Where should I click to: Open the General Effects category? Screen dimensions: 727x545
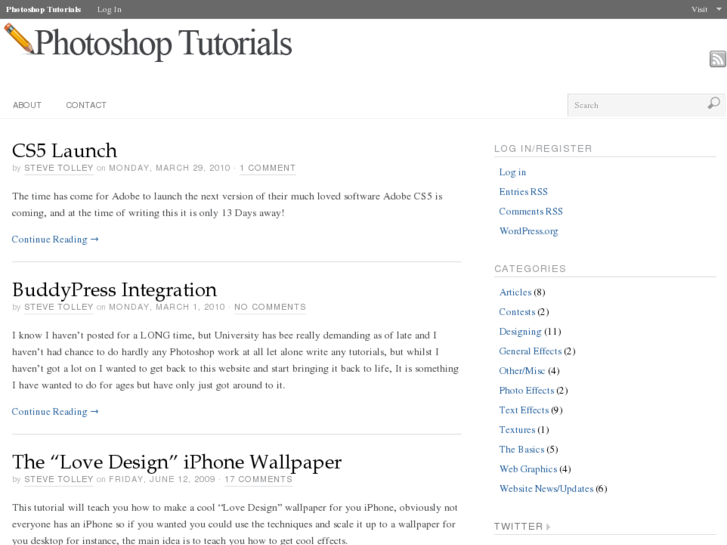tap(530, 351)
